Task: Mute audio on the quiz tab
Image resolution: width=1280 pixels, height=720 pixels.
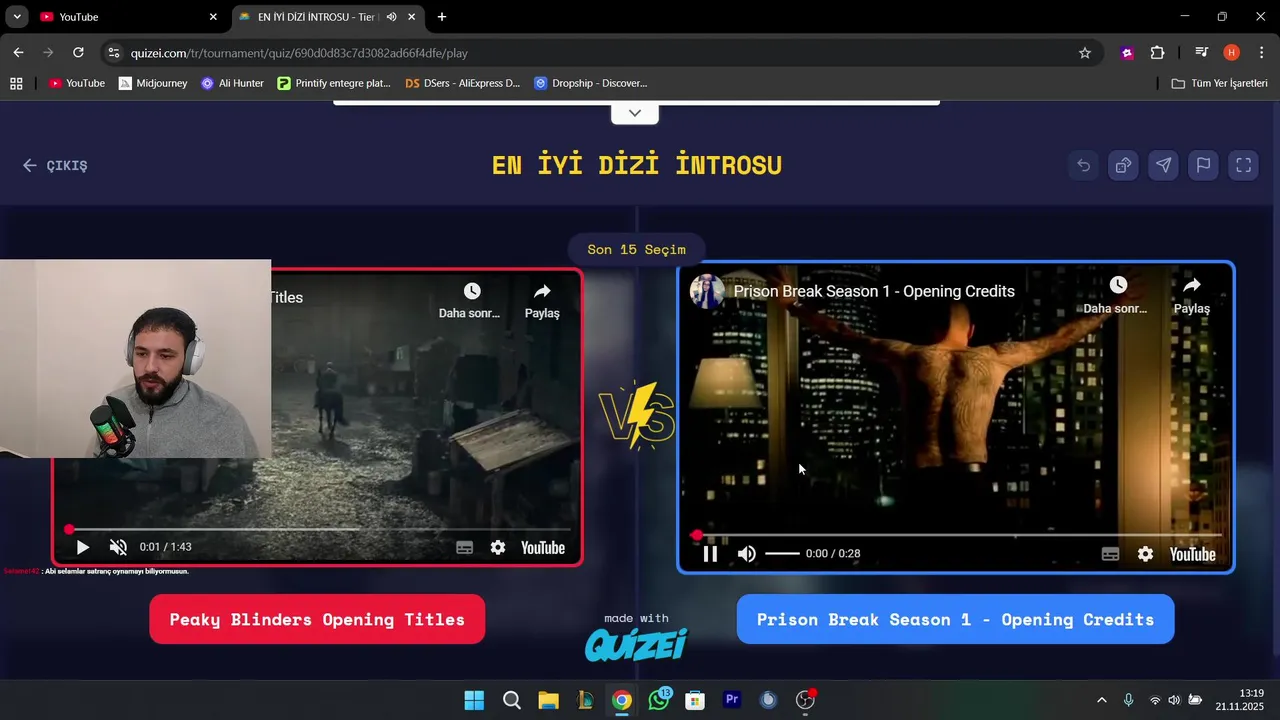Action: point(391,17)
